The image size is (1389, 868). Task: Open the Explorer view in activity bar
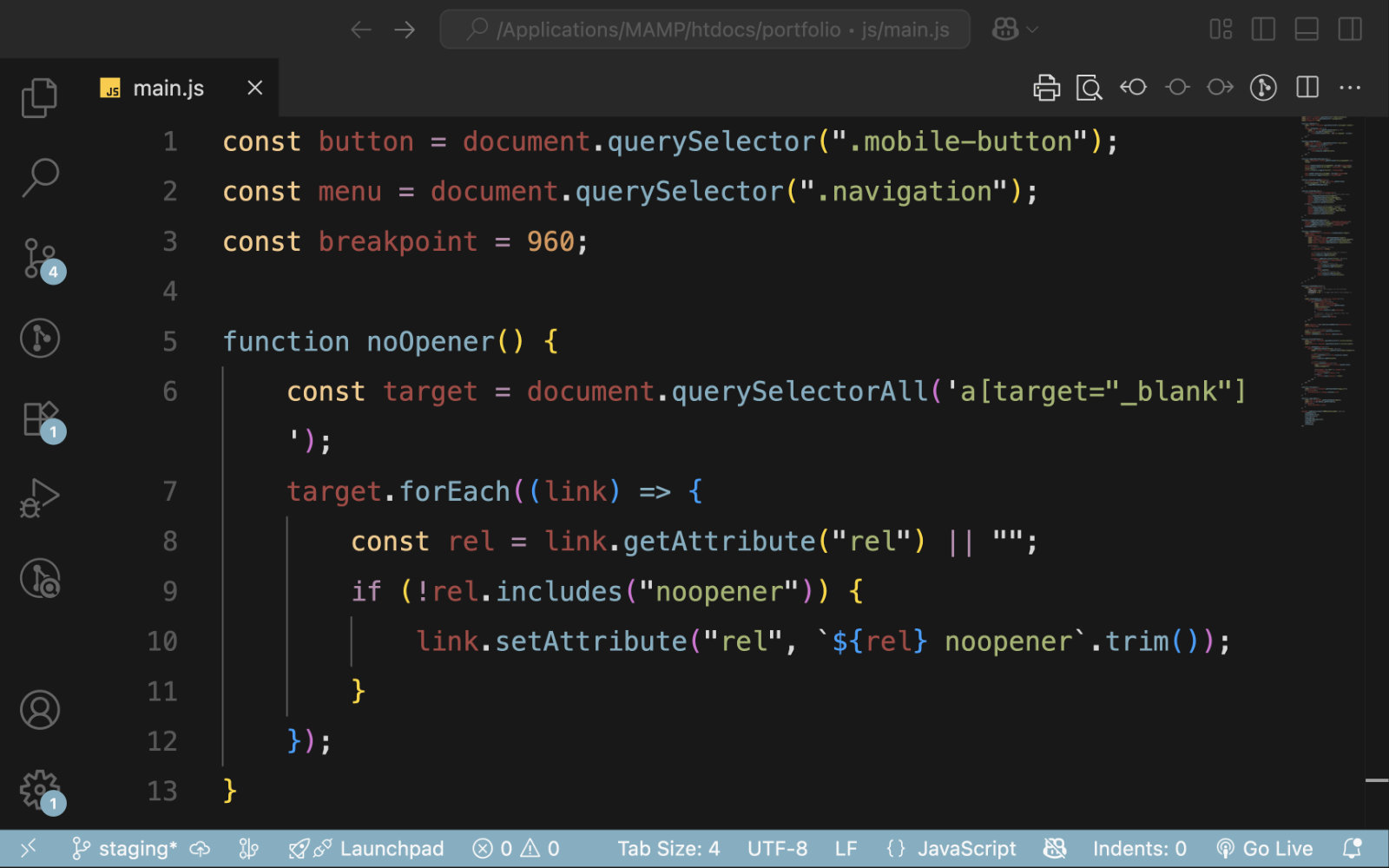point(39,97)
